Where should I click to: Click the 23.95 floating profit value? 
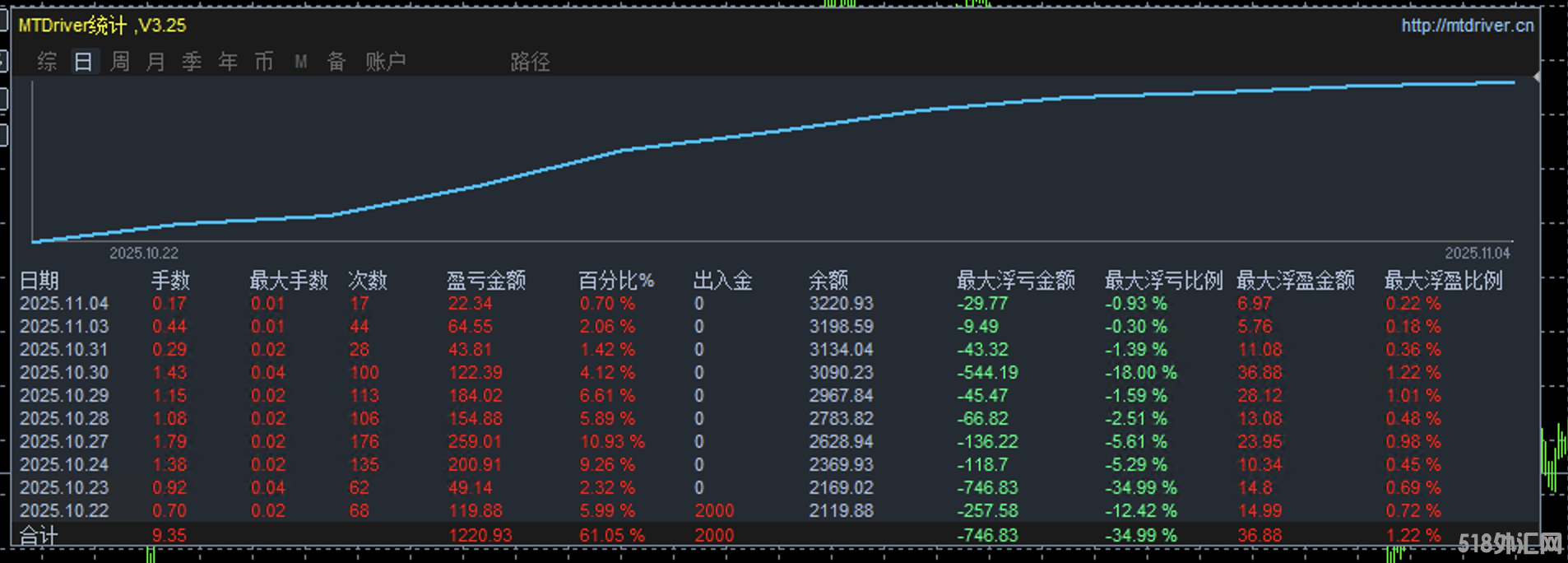tap(1260, 442)
